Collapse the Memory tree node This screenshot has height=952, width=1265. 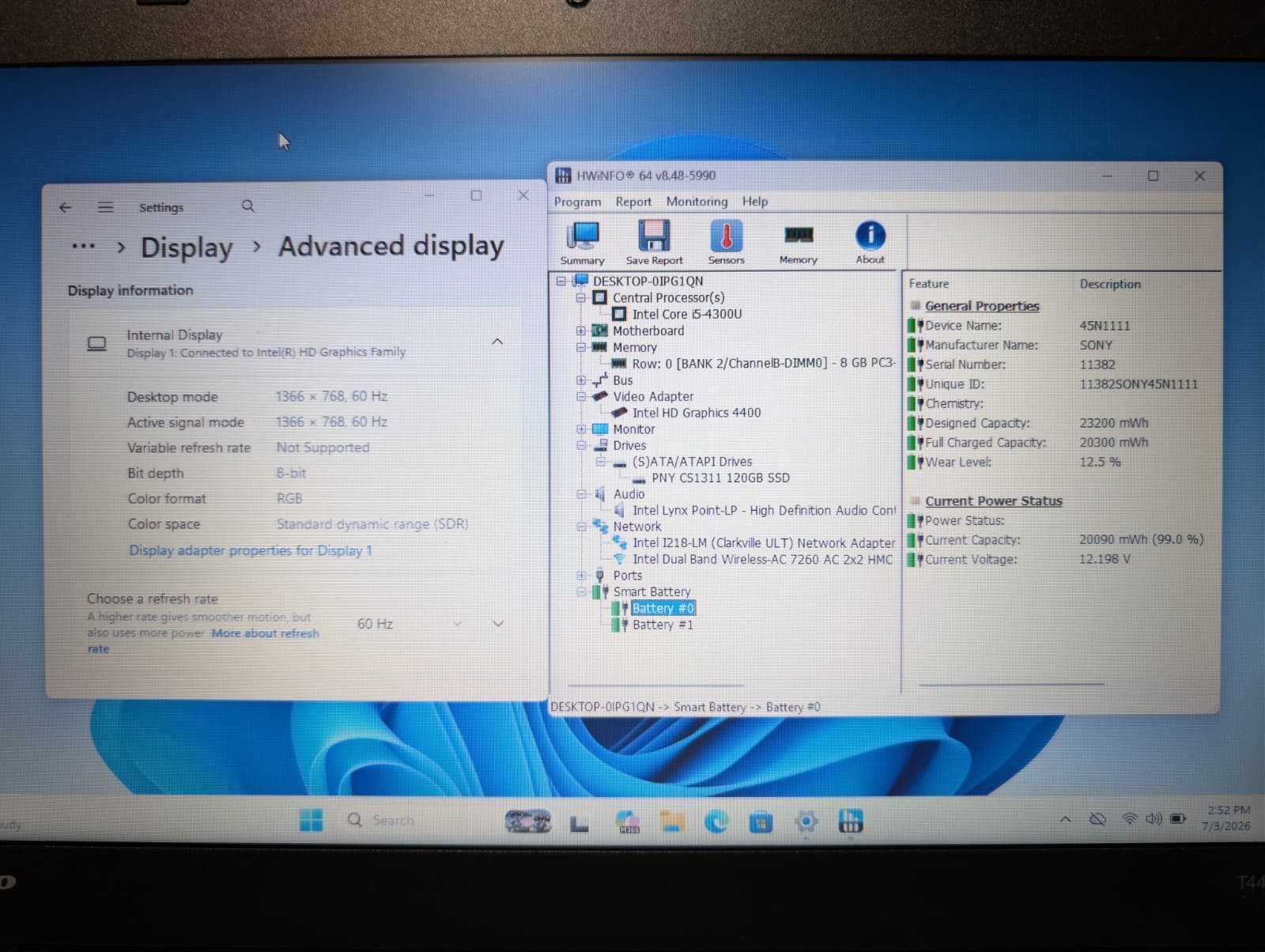click(x=581, y=347)
